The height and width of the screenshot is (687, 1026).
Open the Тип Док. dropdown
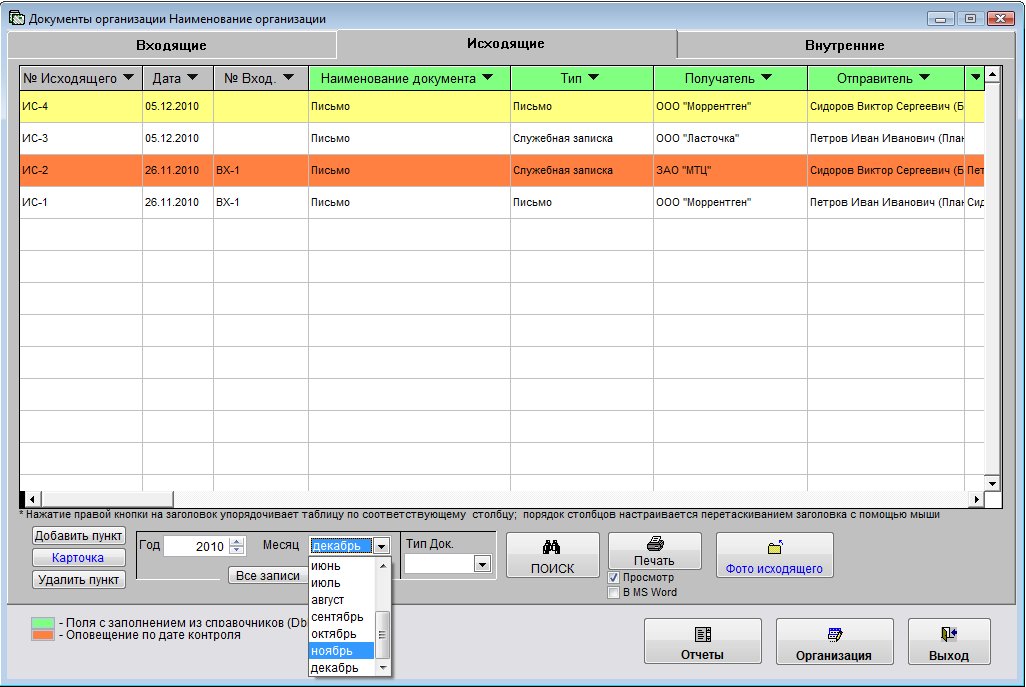tap(482, 565)
